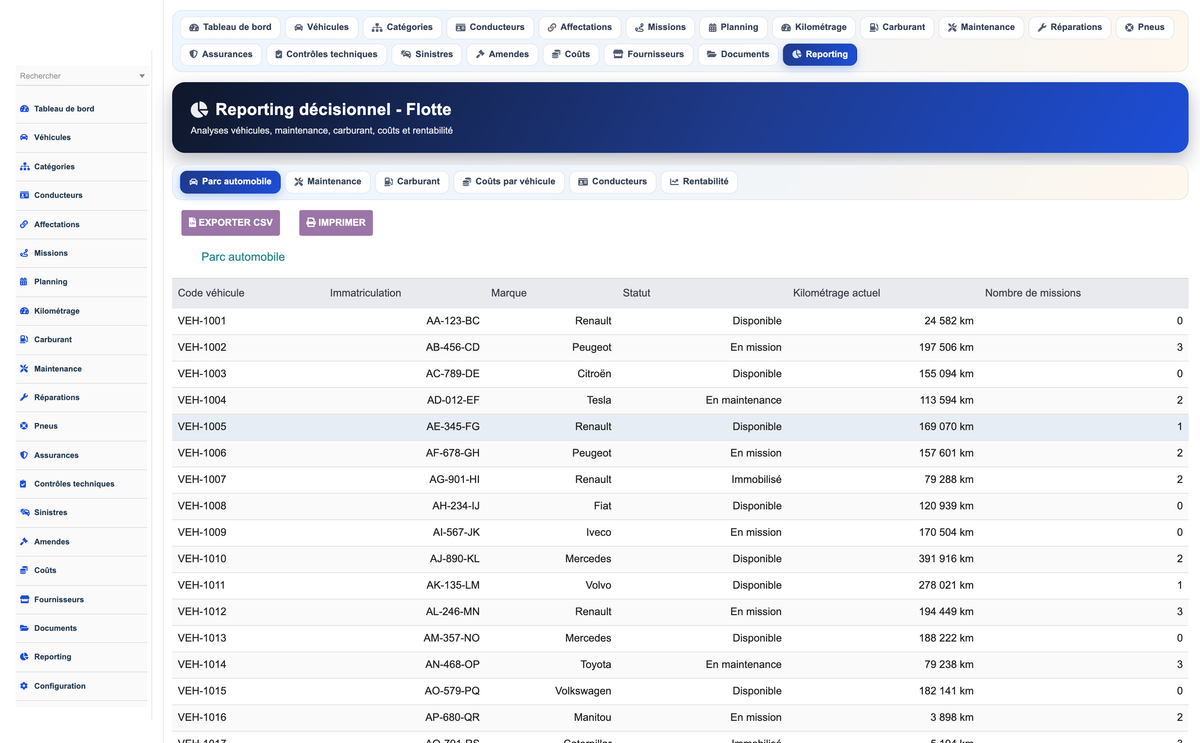Viewport: 1200px width, 743px height.
Task: Open the Missions tab in top navigation
Action: click(659, 27)
